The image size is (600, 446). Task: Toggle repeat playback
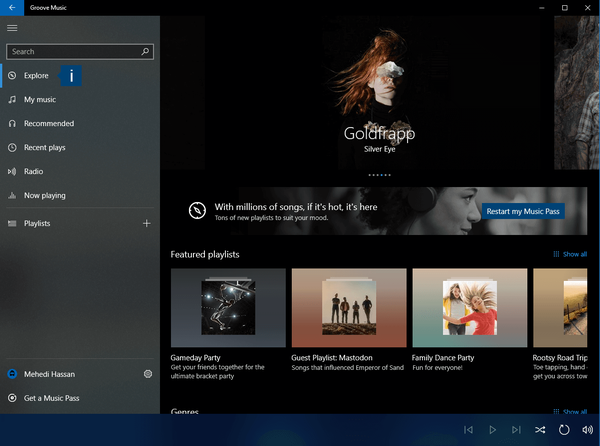click(564, 430)
